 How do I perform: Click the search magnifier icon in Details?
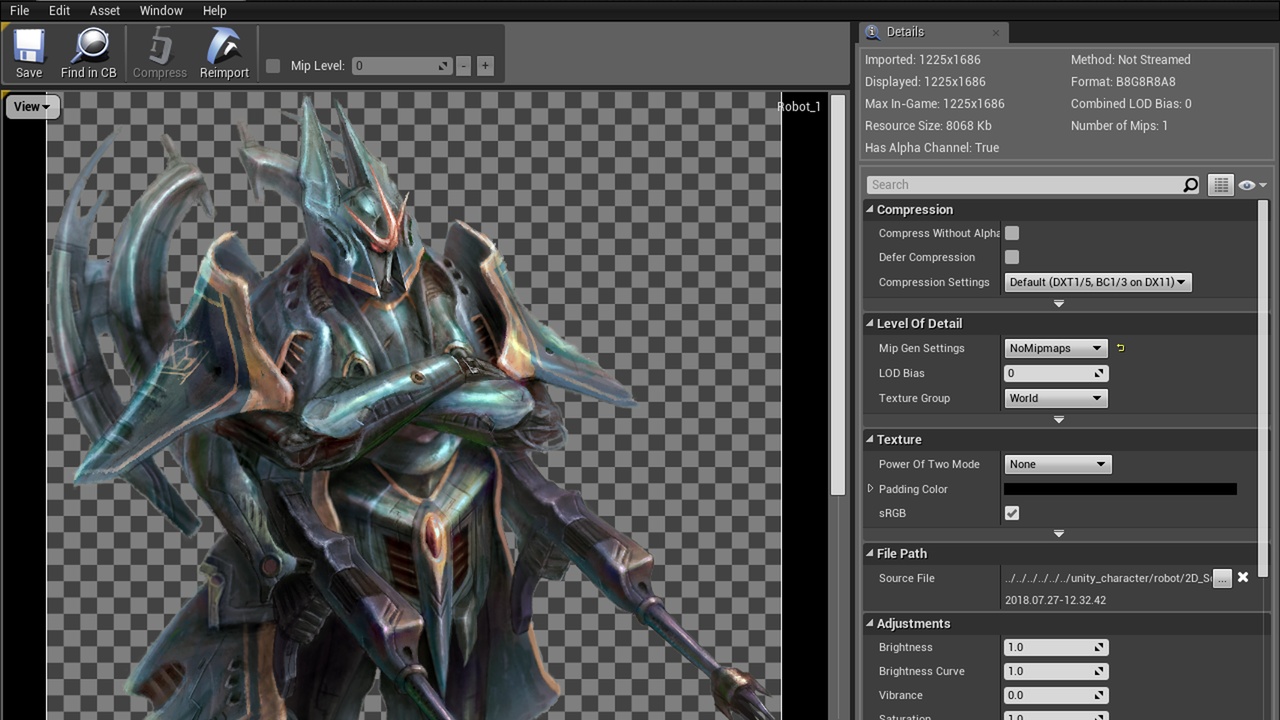pos(1190,185)
